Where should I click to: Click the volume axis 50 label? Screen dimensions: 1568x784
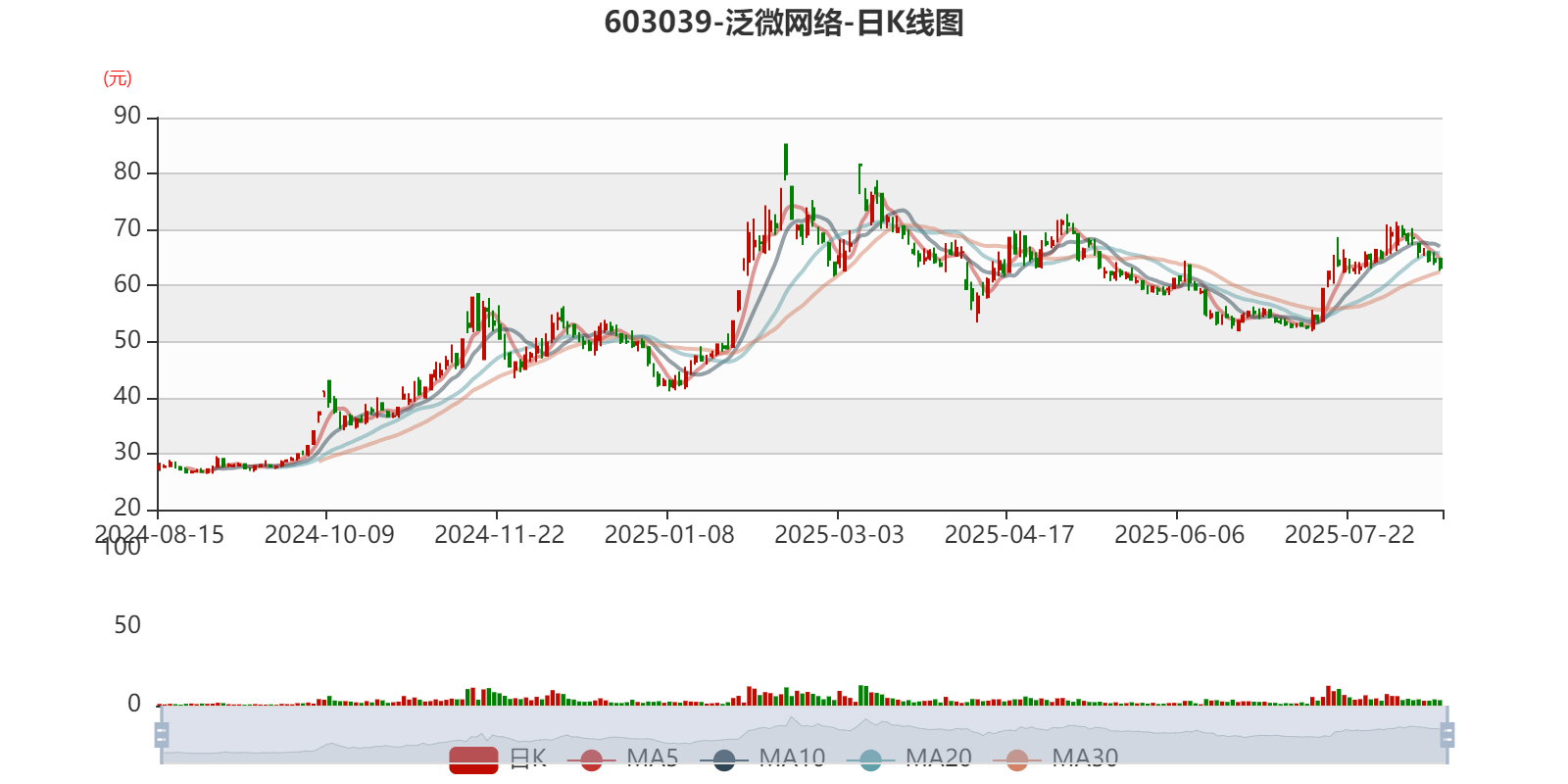click(127, 625)
